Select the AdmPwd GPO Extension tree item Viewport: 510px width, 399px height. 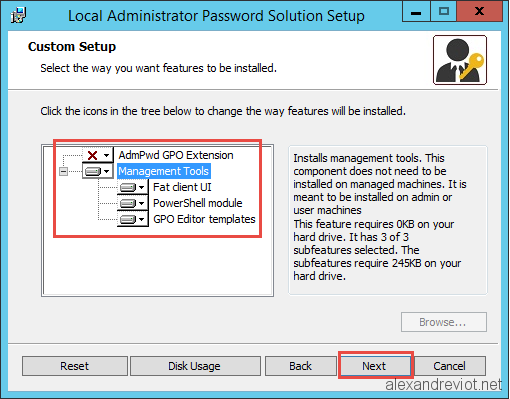coord(176,155)
